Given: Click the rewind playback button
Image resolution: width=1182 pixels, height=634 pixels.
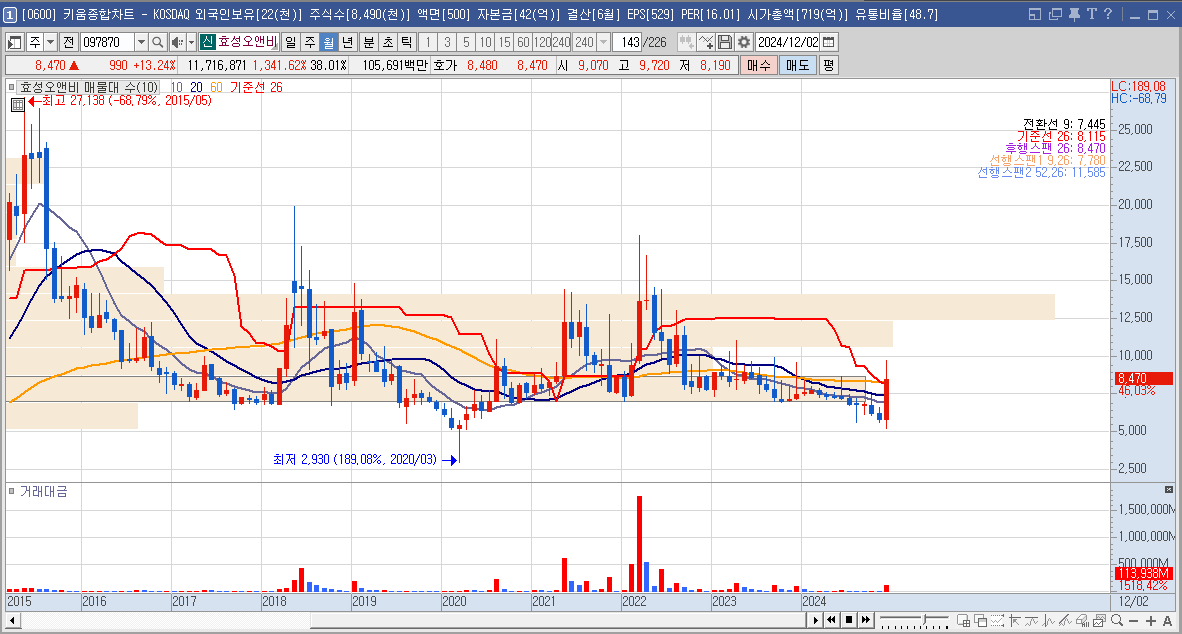Looking at the screenshot, I should click(831, 620).
